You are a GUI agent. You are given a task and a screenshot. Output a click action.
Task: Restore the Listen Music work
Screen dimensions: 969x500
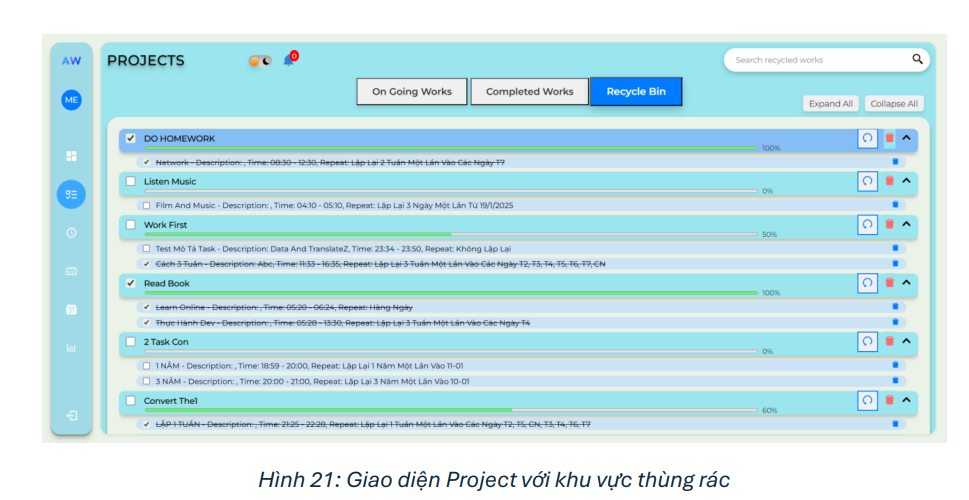868,181
